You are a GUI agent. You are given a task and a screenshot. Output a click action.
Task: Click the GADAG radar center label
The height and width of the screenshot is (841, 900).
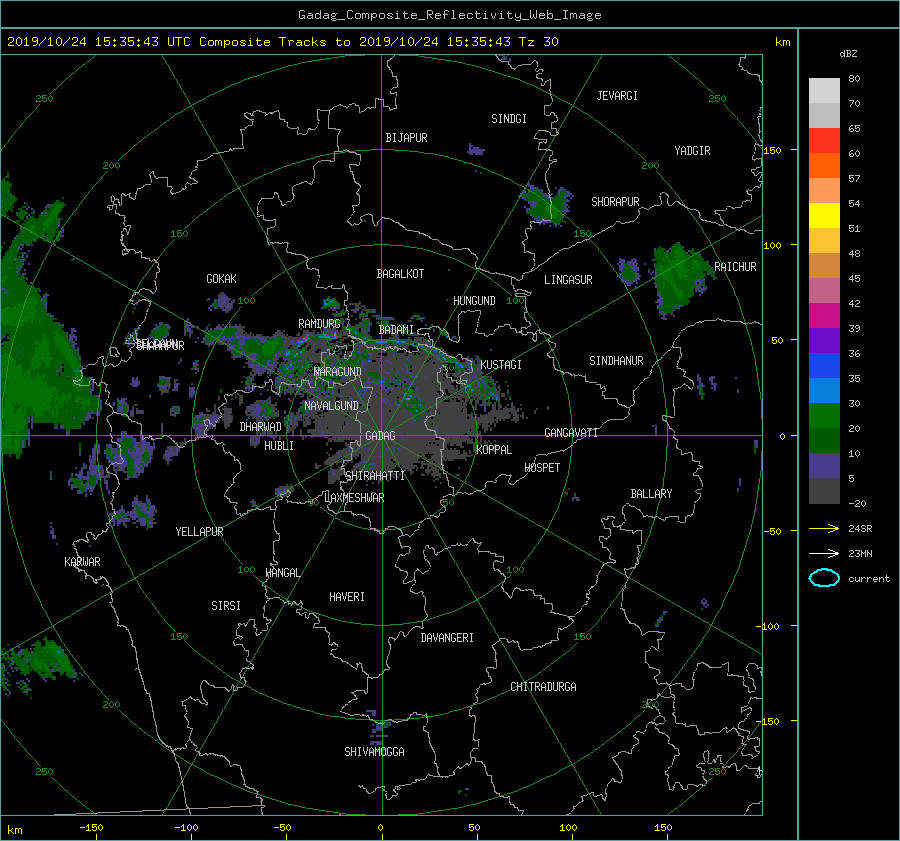(380, 436)
